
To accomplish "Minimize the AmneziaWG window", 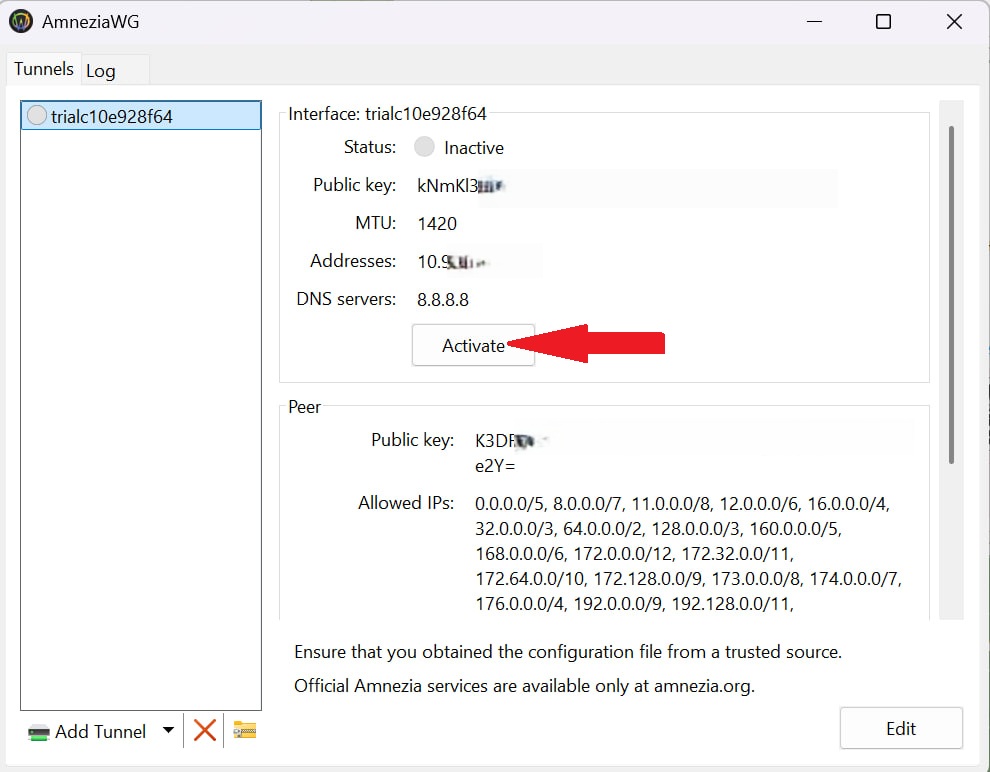I will click(814, 21).
